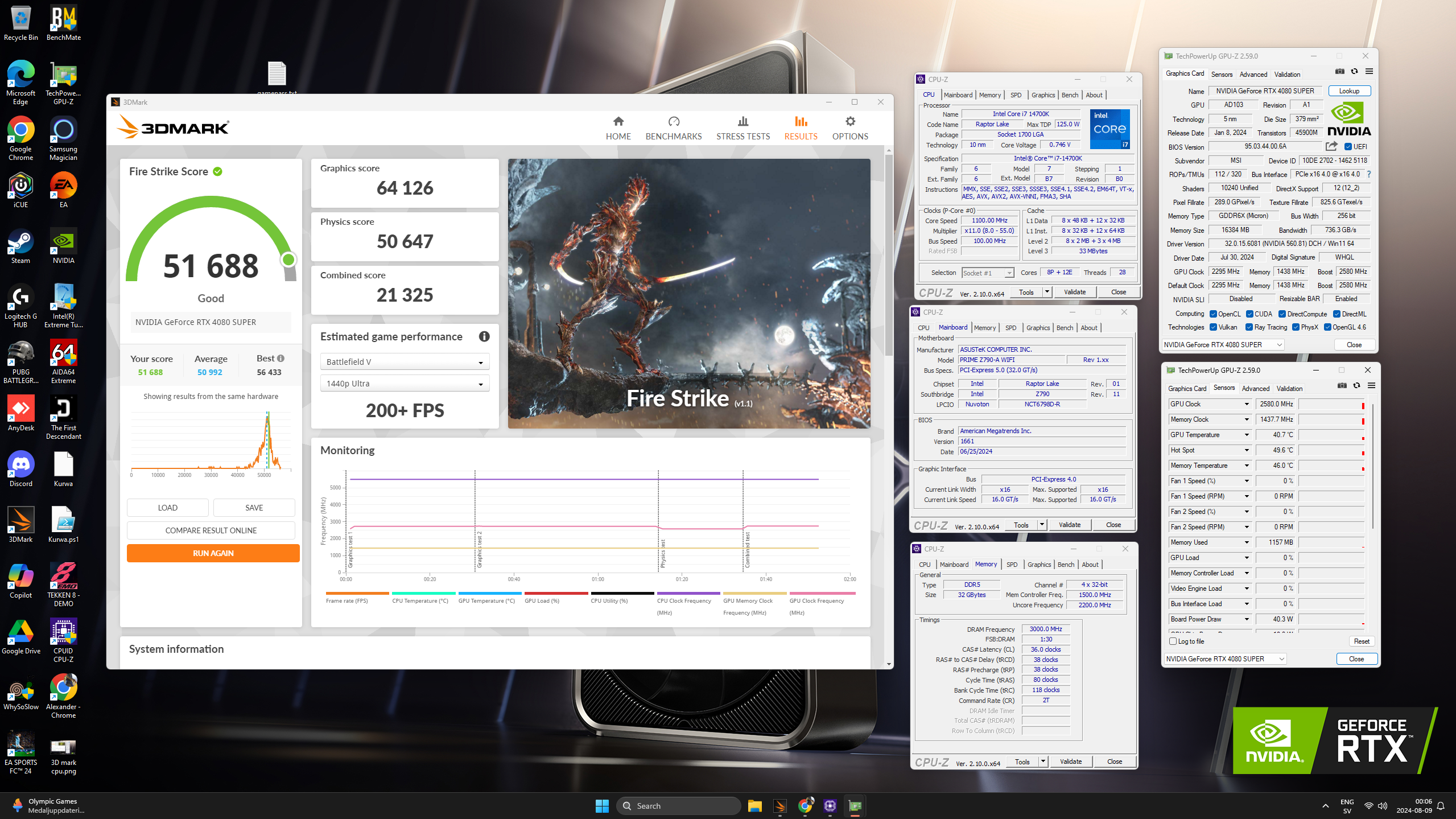The height and width of the screenshot is (819, 1456).
Task: Toggle Vulkan checkbox in GPU-Z
Action: pyautogui.click(x=1213, y=327)
